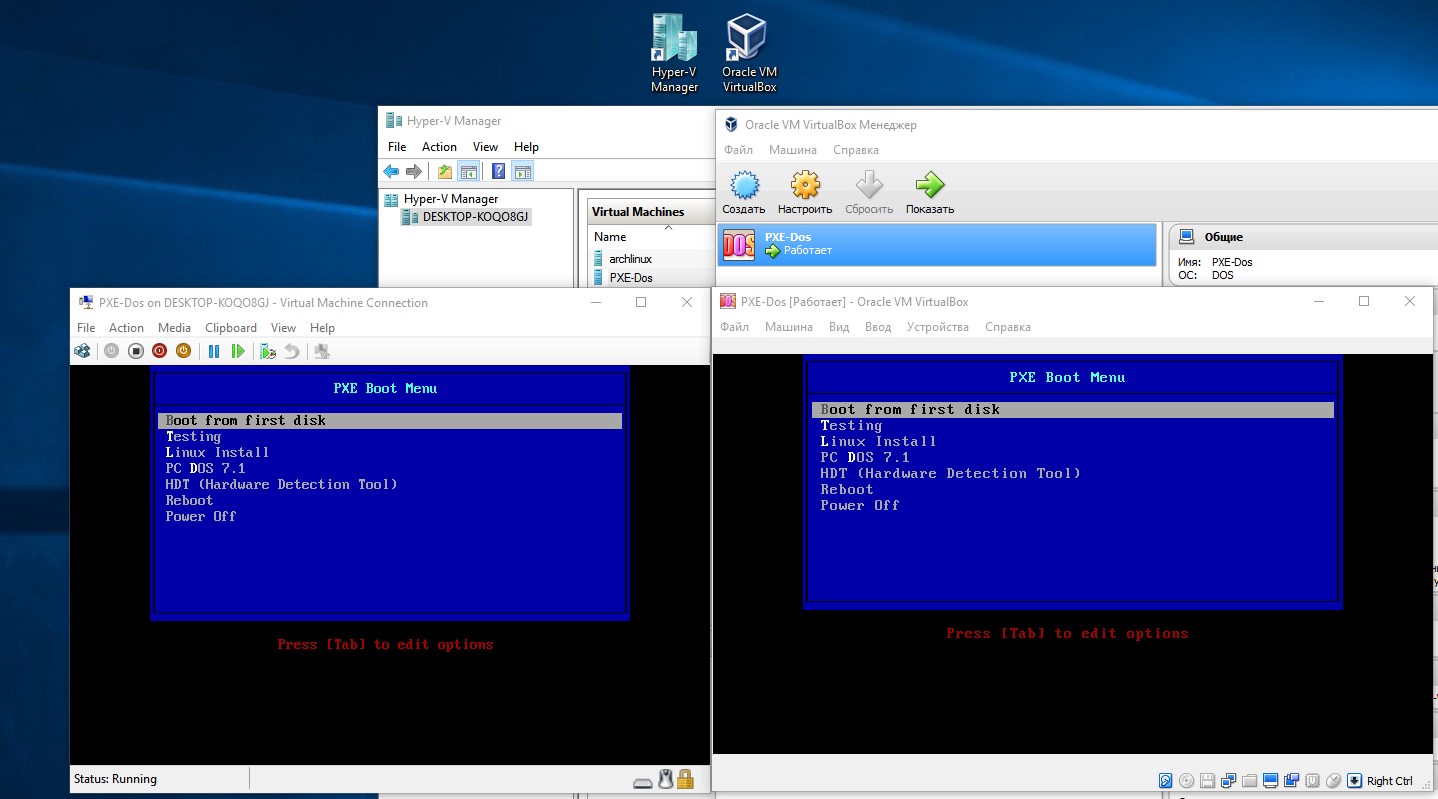This screenshot has height=799, width=1438.
Task: Sort by Name column header in Hyper-V
Action: [610, 237]
